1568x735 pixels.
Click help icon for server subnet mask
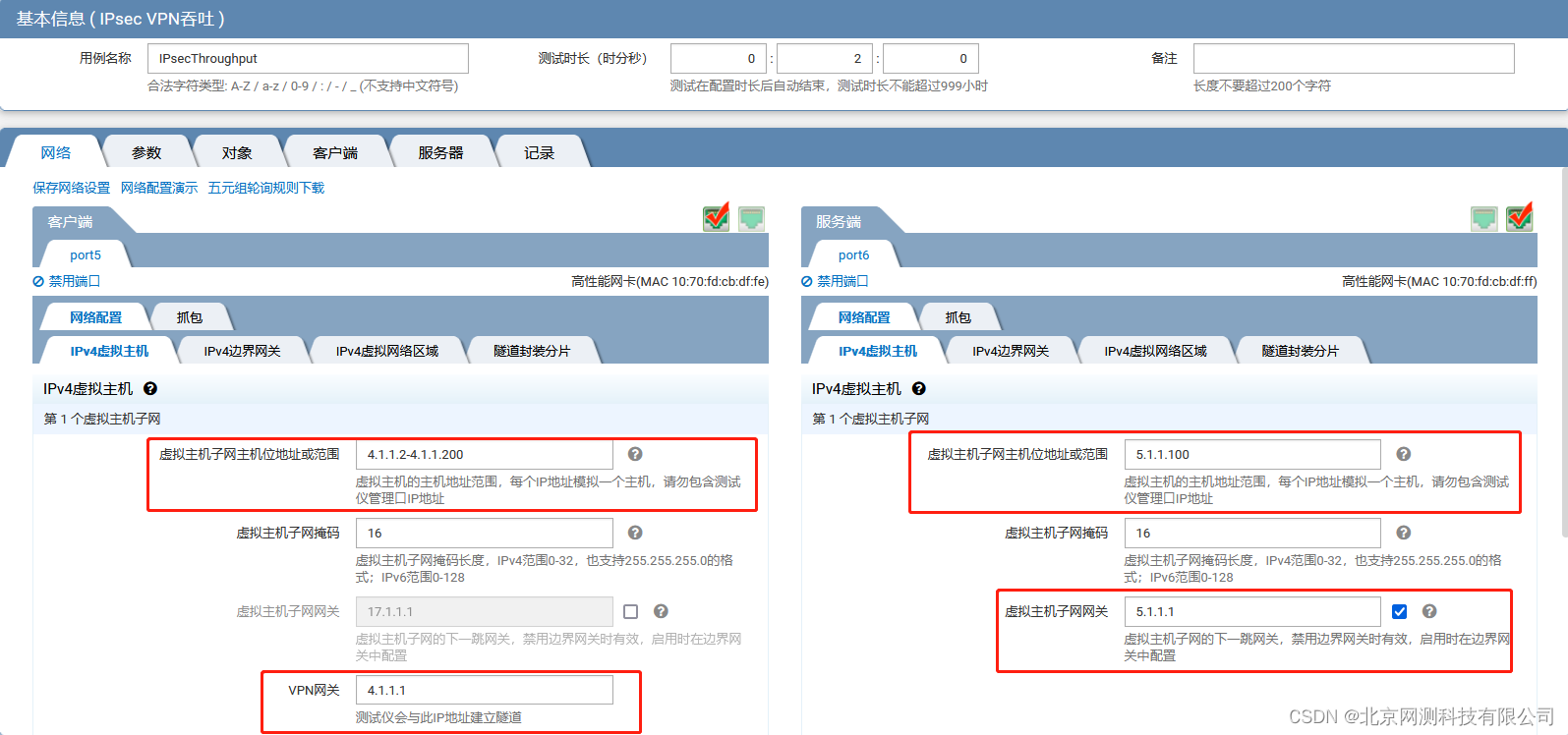tap(1404, 533)
